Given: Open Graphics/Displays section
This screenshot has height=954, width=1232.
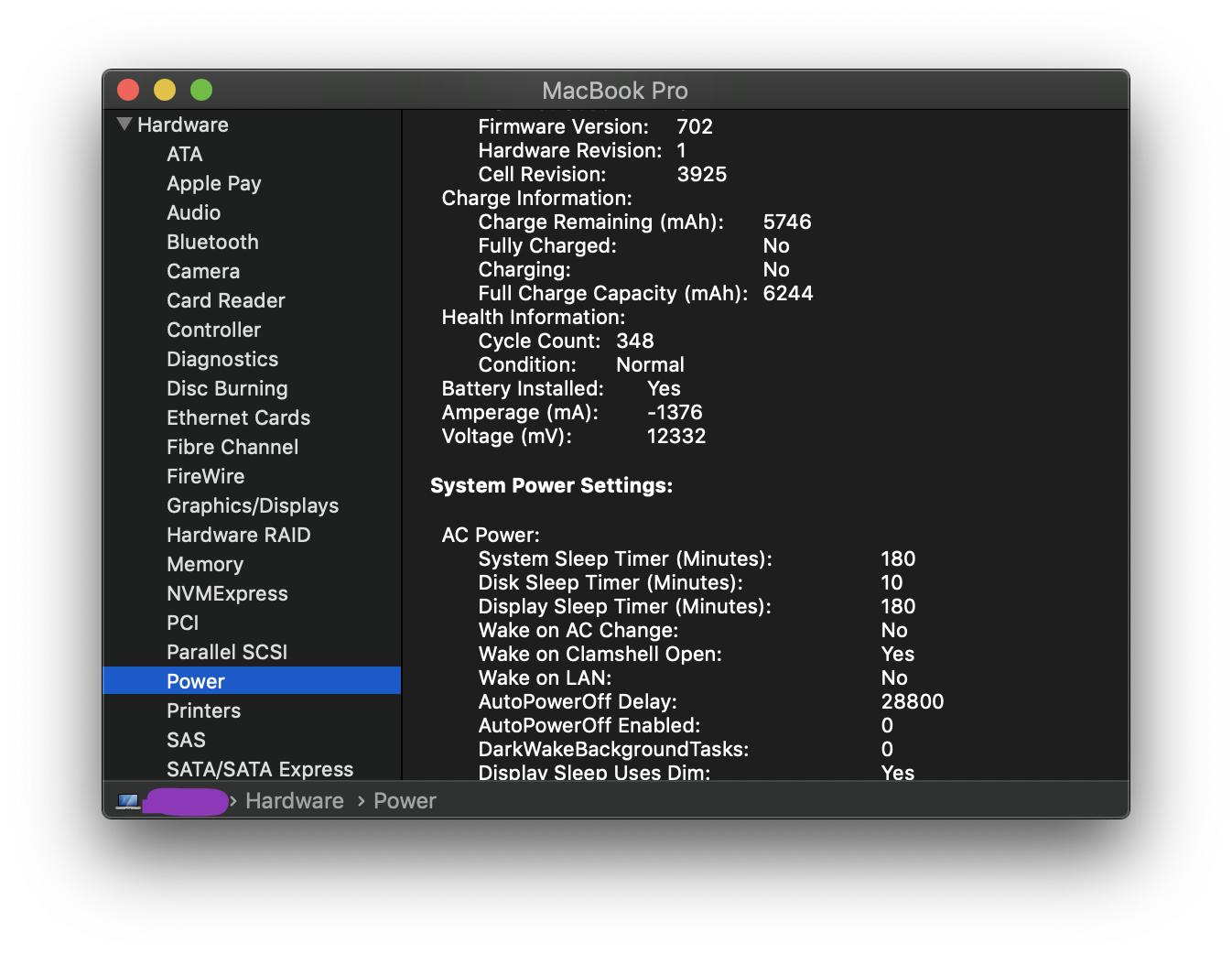Looking at the screenshot, I should point(253,505).
